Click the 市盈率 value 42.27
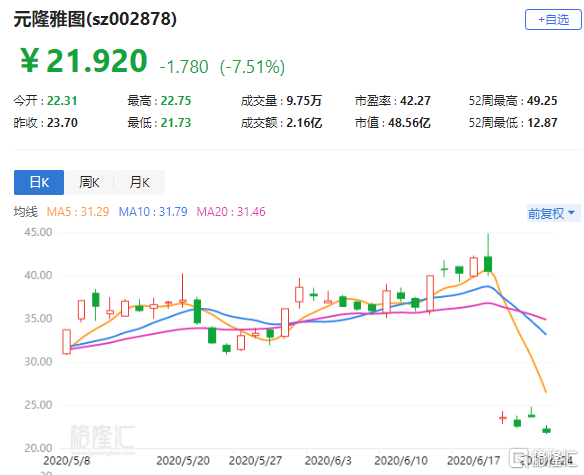Screen dimensions: 584x475 (x=415, y=101)
